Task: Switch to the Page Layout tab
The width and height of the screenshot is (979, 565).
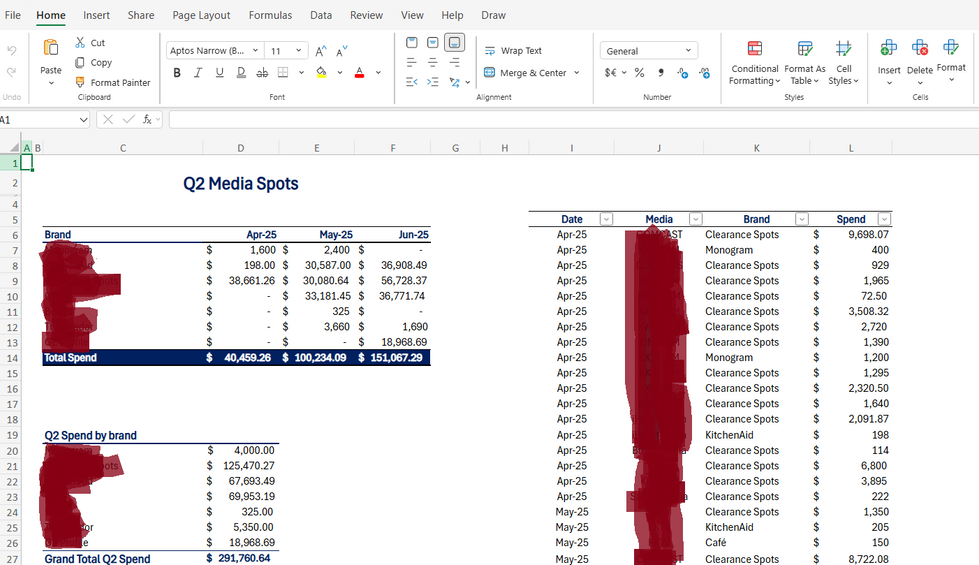Action: coord(201,15)
